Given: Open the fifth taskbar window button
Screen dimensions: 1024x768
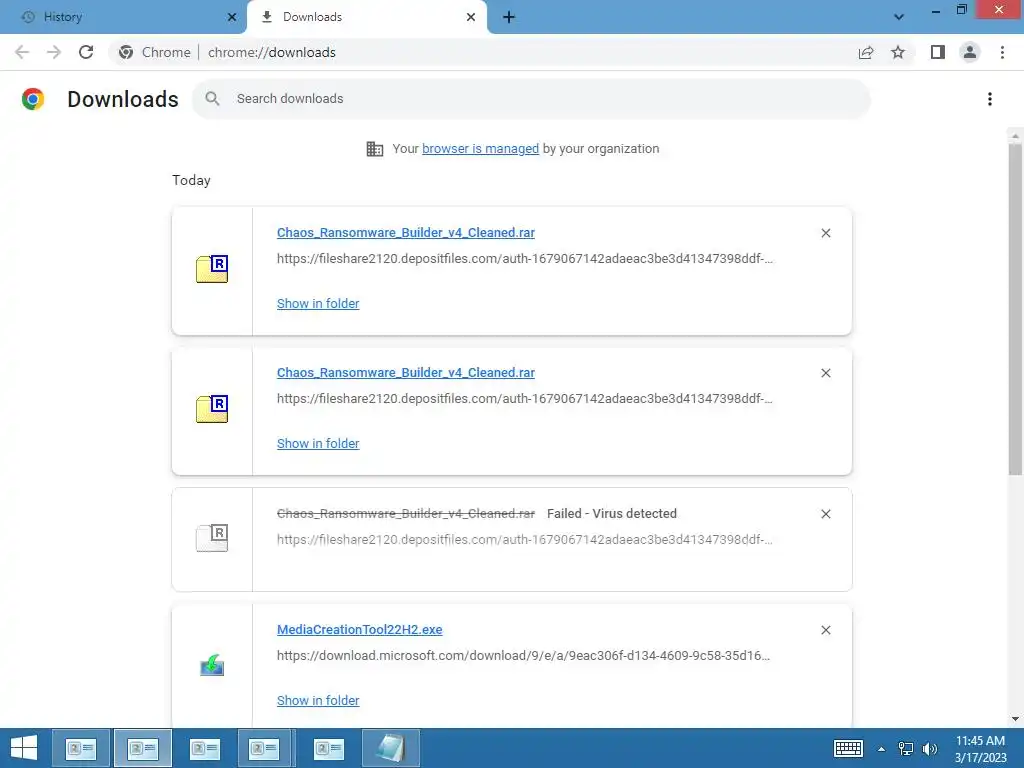Looking at the screenshot, I should click(328, 748).
